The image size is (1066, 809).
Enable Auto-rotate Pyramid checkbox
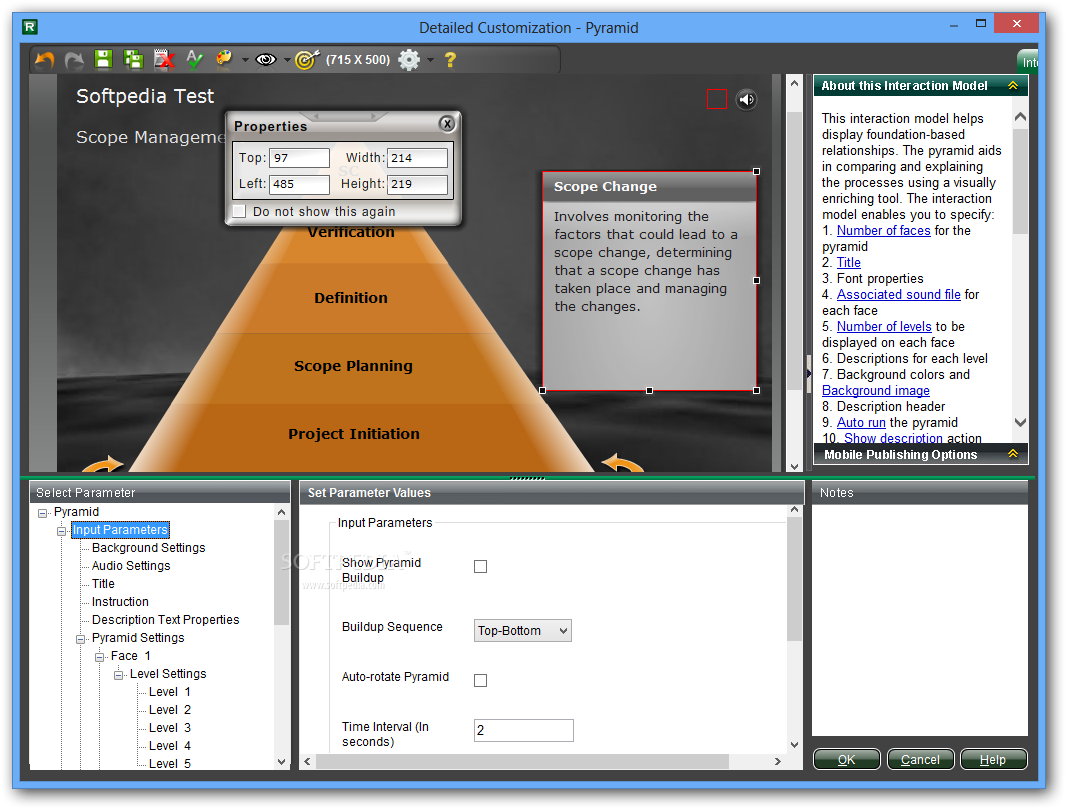[x=481, y=681]
